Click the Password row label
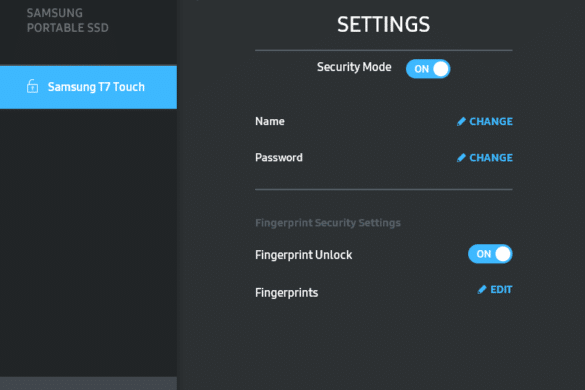This screenshot has height=390, width=585. coord(279,157)
